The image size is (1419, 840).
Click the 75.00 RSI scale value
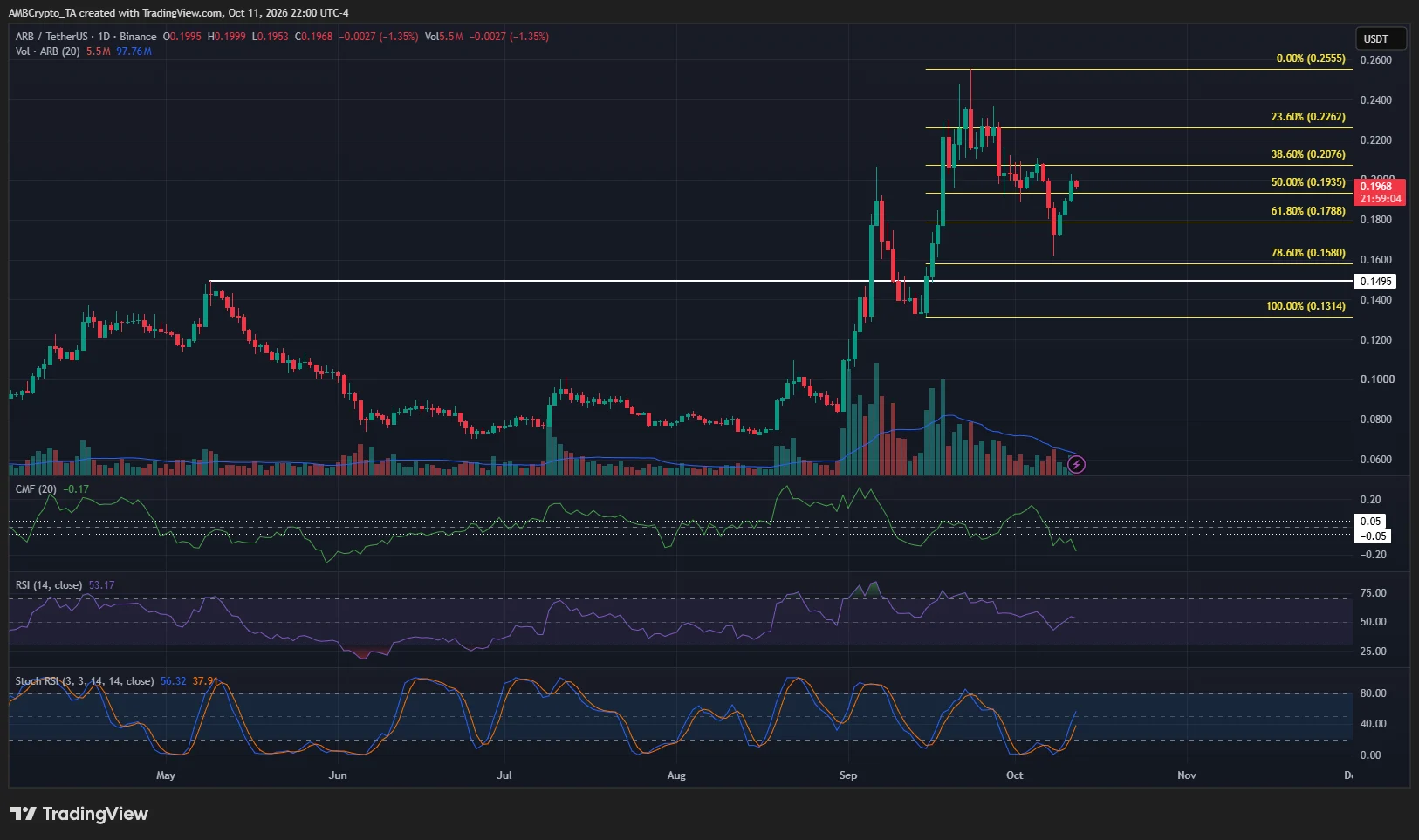click(x=1374, y=593)
